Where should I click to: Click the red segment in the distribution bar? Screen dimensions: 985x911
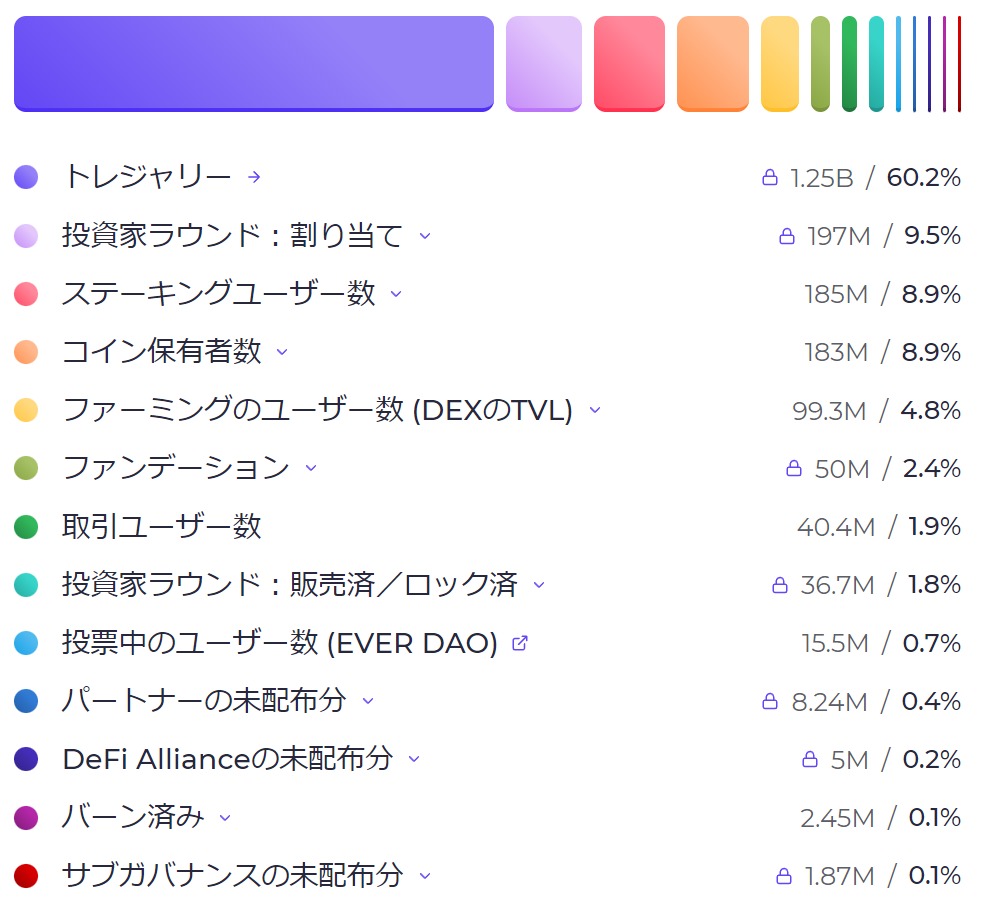point(629,63)
